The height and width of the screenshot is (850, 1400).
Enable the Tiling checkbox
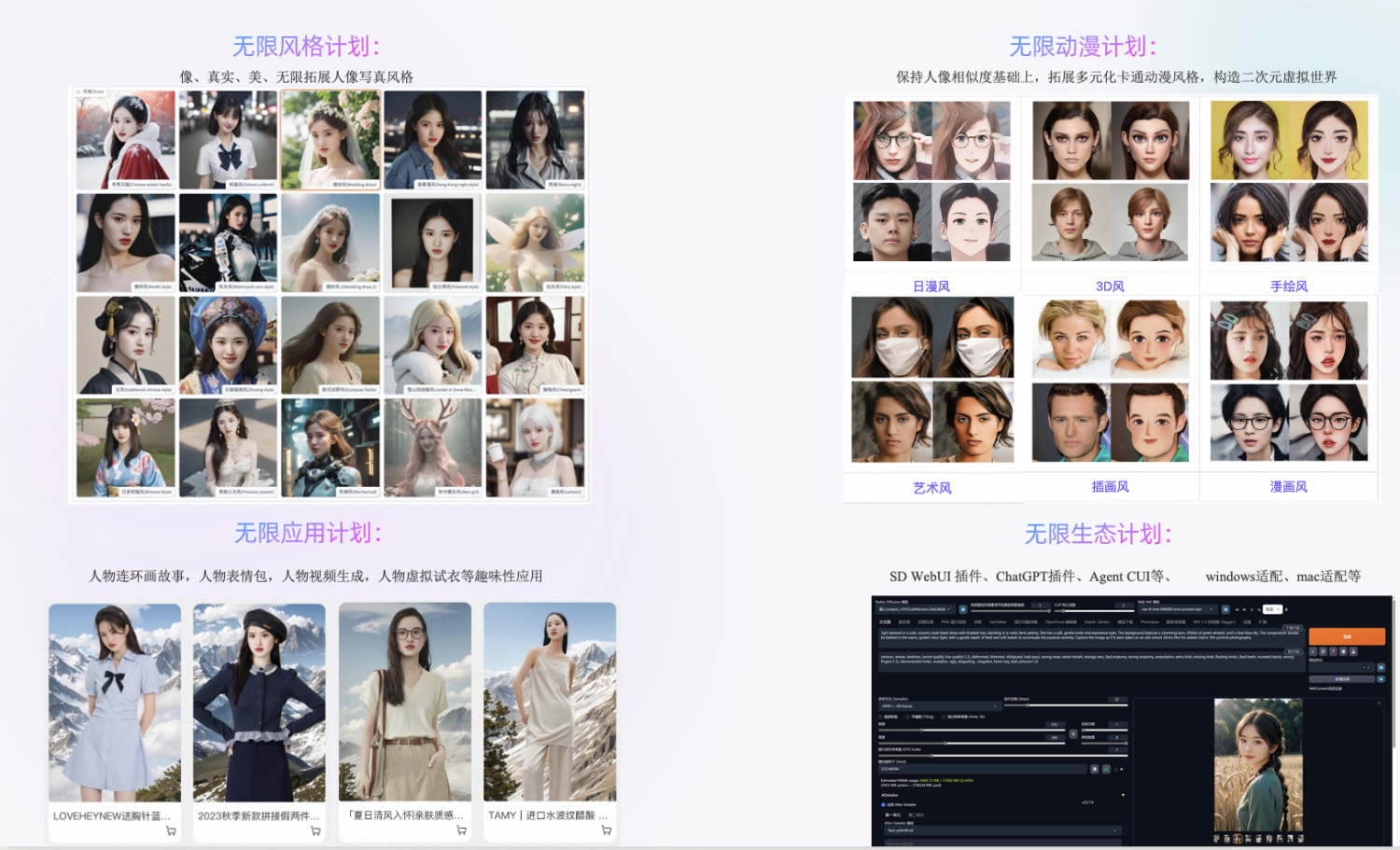907,717
